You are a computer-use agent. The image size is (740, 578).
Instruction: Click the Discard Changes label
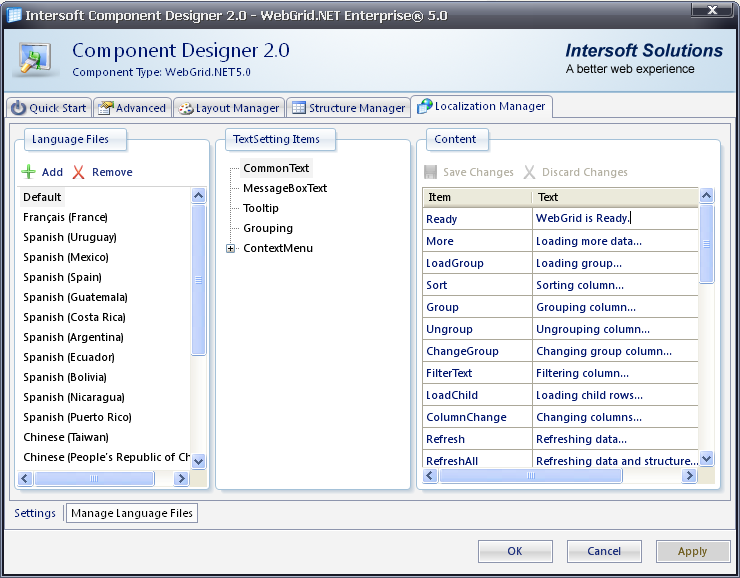click(x=585, y=172)
